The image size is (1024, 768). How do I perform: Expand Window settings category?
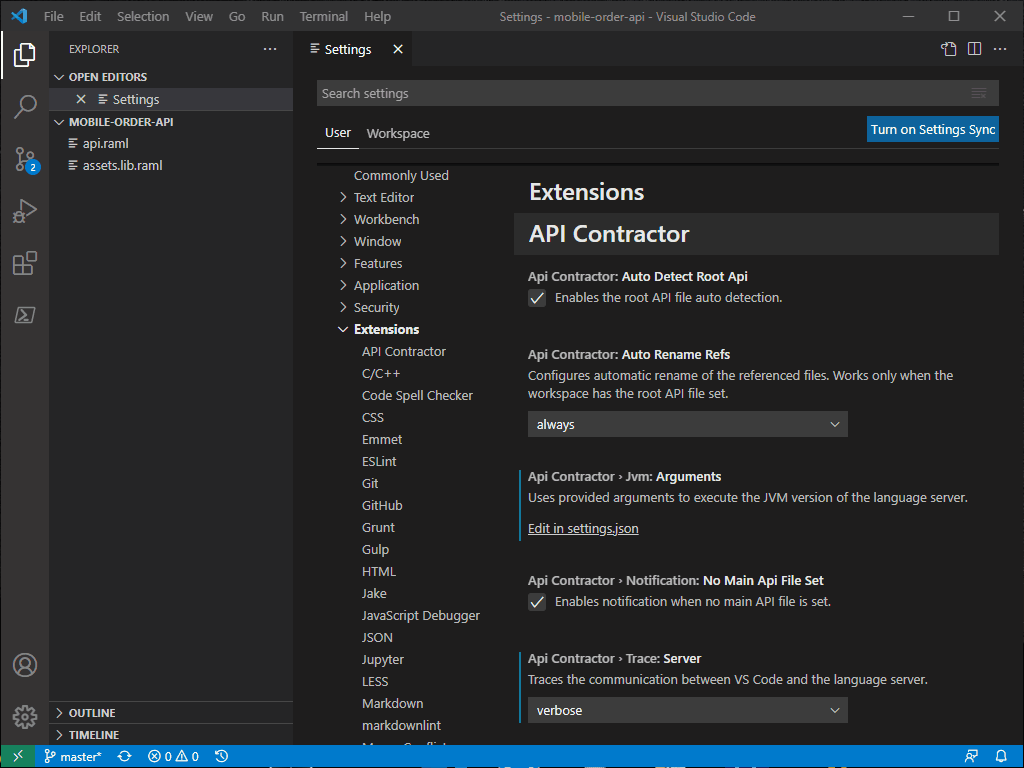coord(343,242)
